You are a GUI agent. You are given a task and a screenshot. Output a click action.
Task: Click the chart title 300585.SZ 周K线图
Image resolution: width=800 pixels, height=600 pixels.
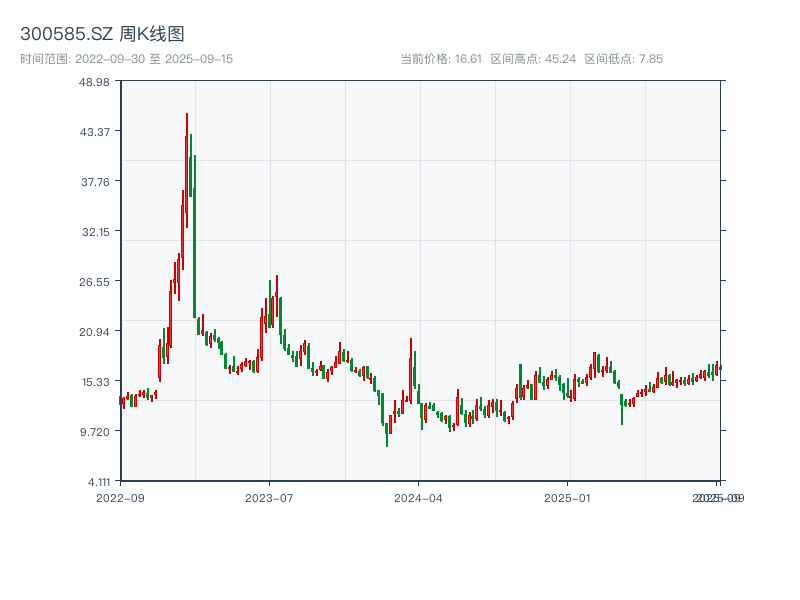pyautogui.click(x=102, y=34)
